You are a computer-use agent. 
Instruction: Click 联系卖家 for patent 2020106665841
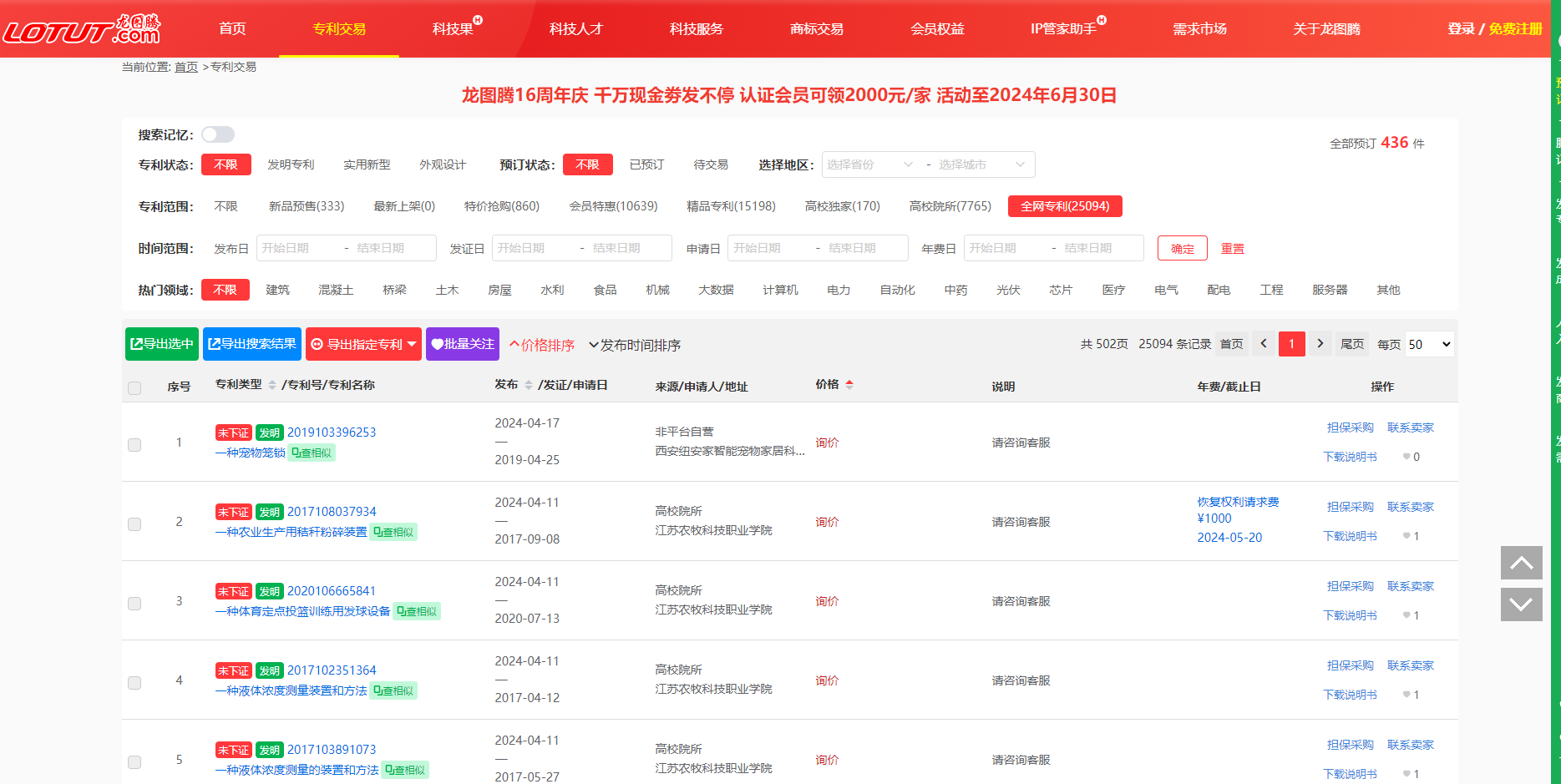tap(1410, 586)
